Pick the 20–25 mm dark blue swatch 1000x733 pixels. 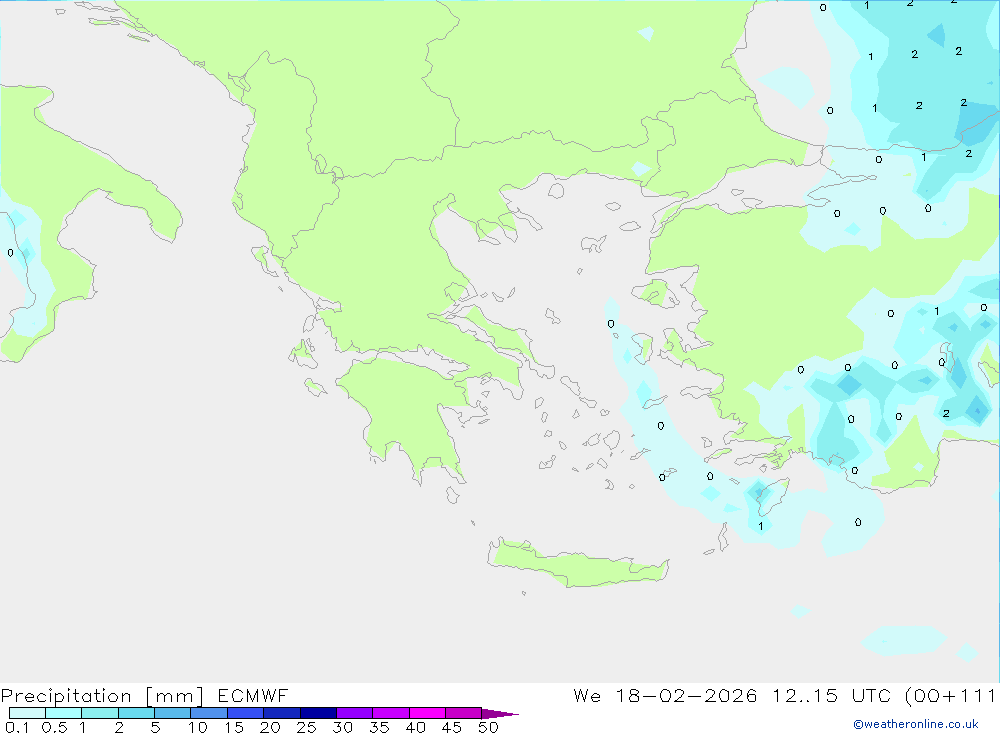click(x=282, y=713)
